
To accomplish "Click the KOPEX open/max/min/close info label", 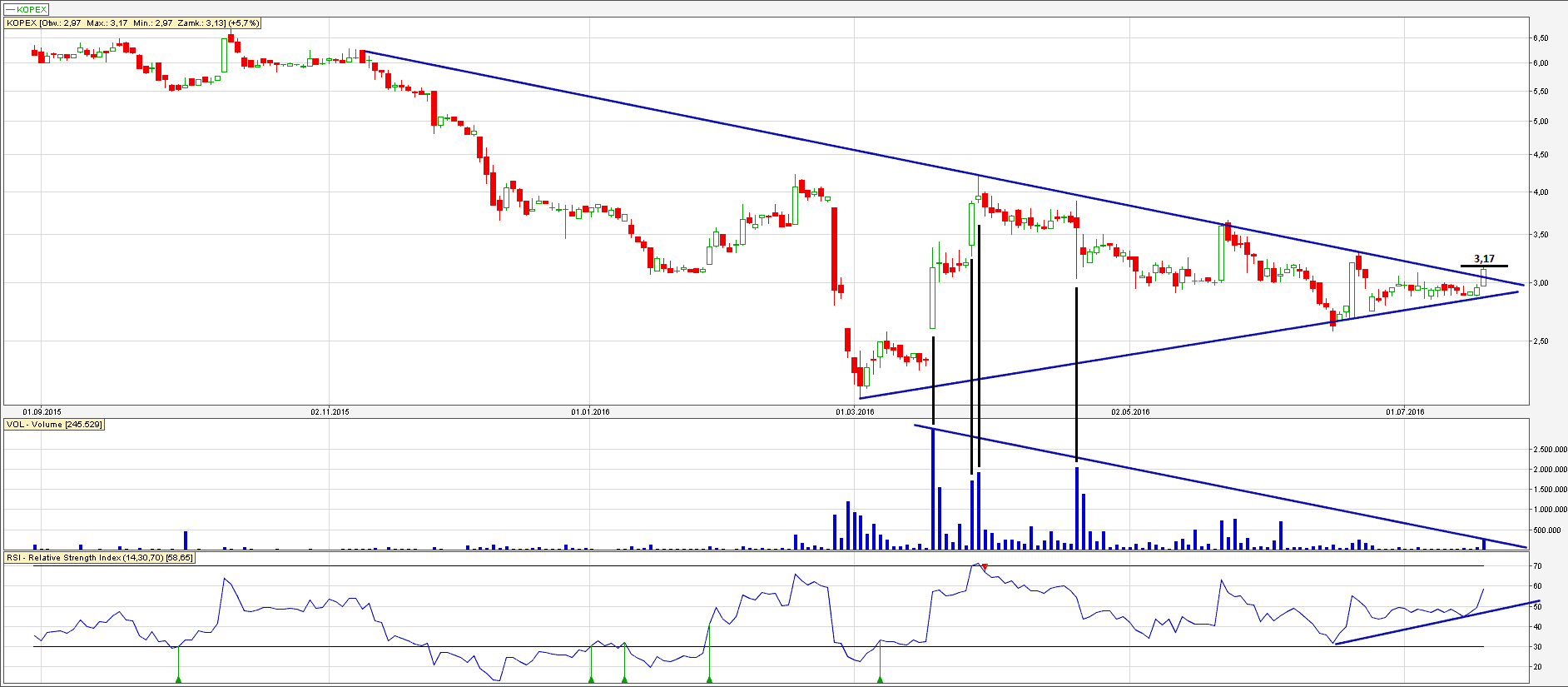I will point(132,23).
